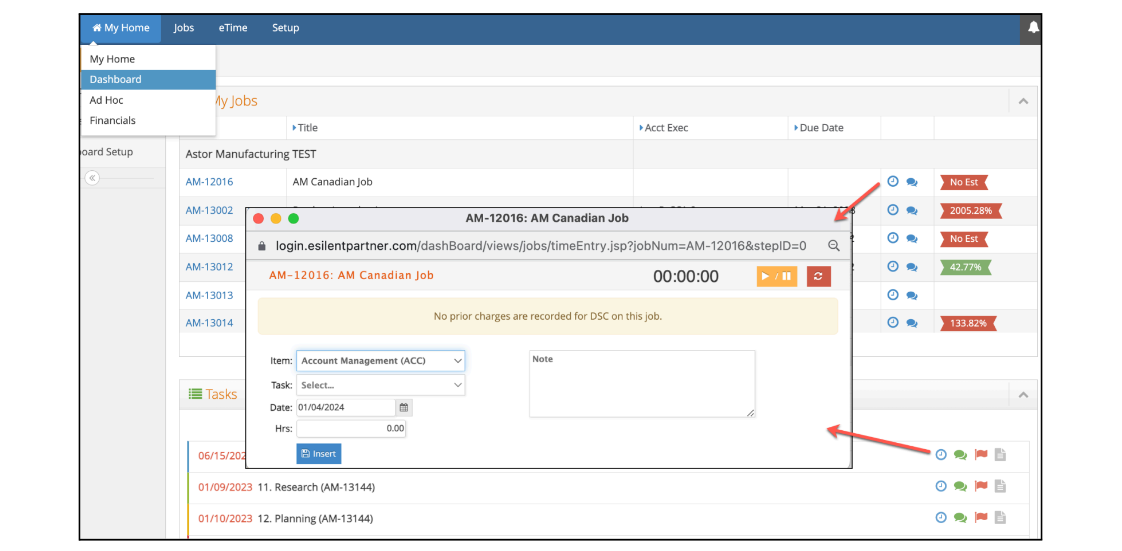Open the Setup menu

point(286,28)
